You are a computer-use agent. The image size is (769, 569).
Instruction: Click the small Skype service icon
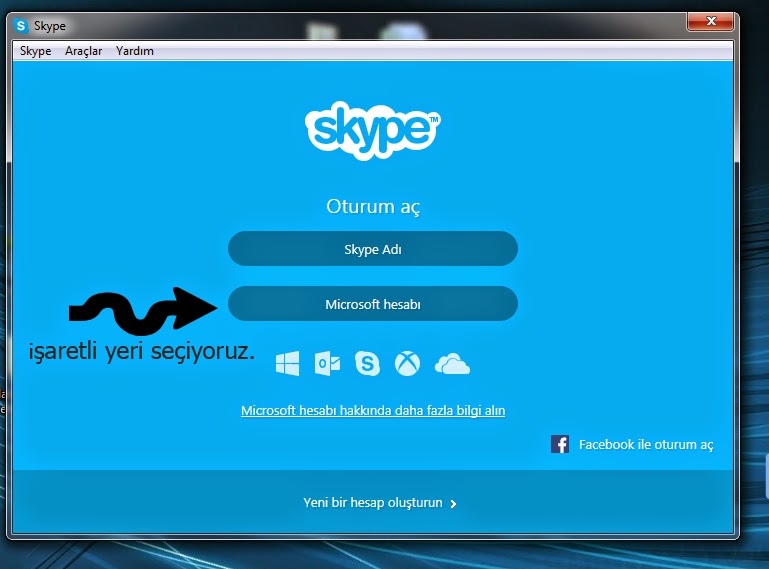[x=368, y=364]
